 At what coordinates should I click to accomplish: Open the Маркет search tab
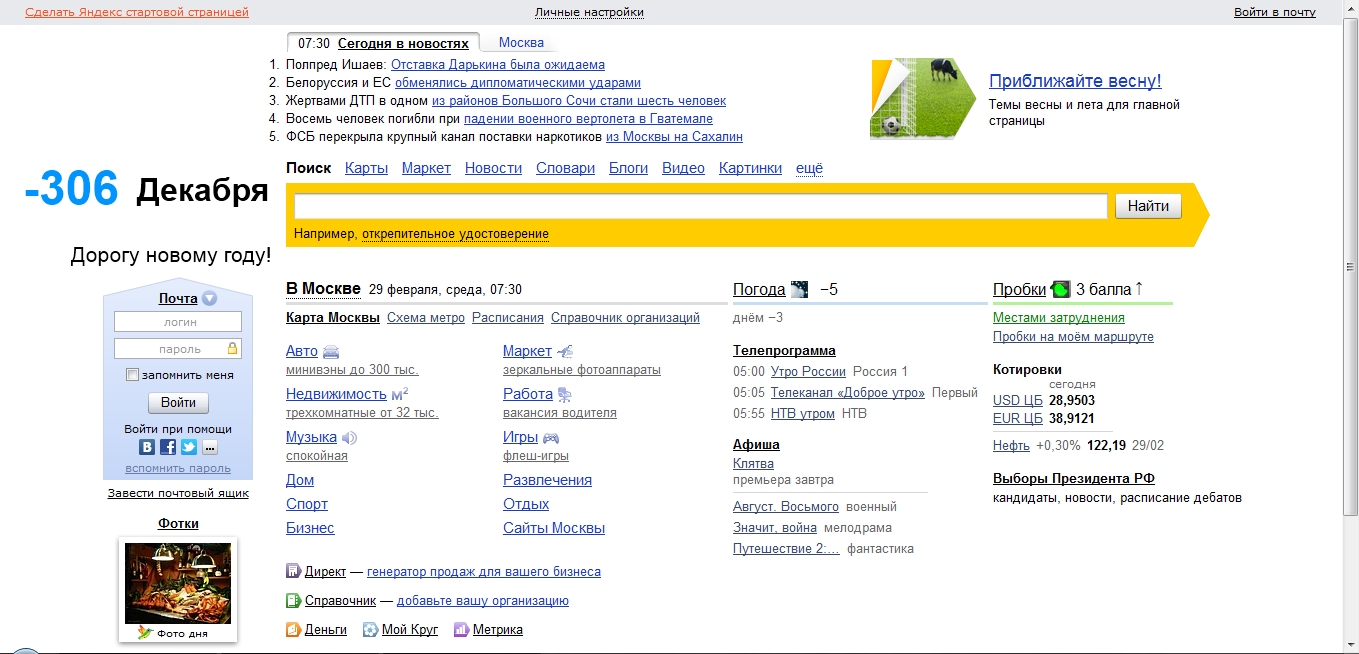click(426, 168)
